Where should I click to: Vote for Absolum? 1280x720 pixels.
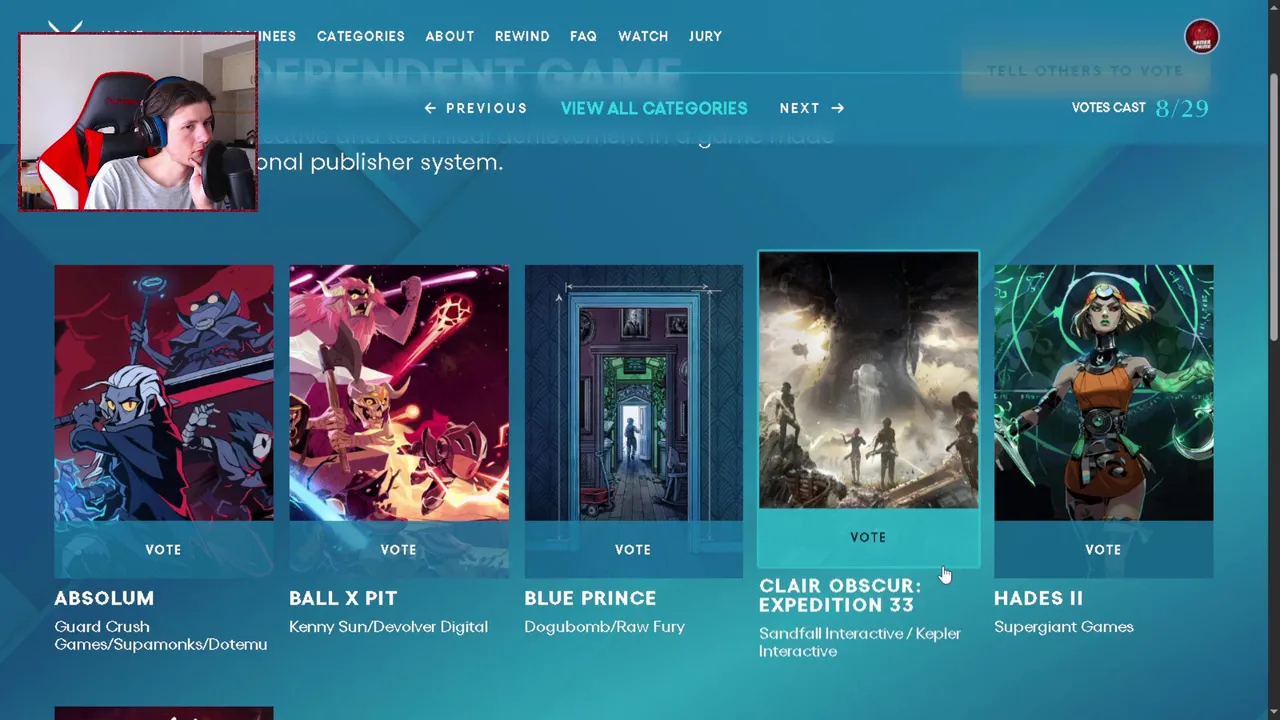[164, 549]
